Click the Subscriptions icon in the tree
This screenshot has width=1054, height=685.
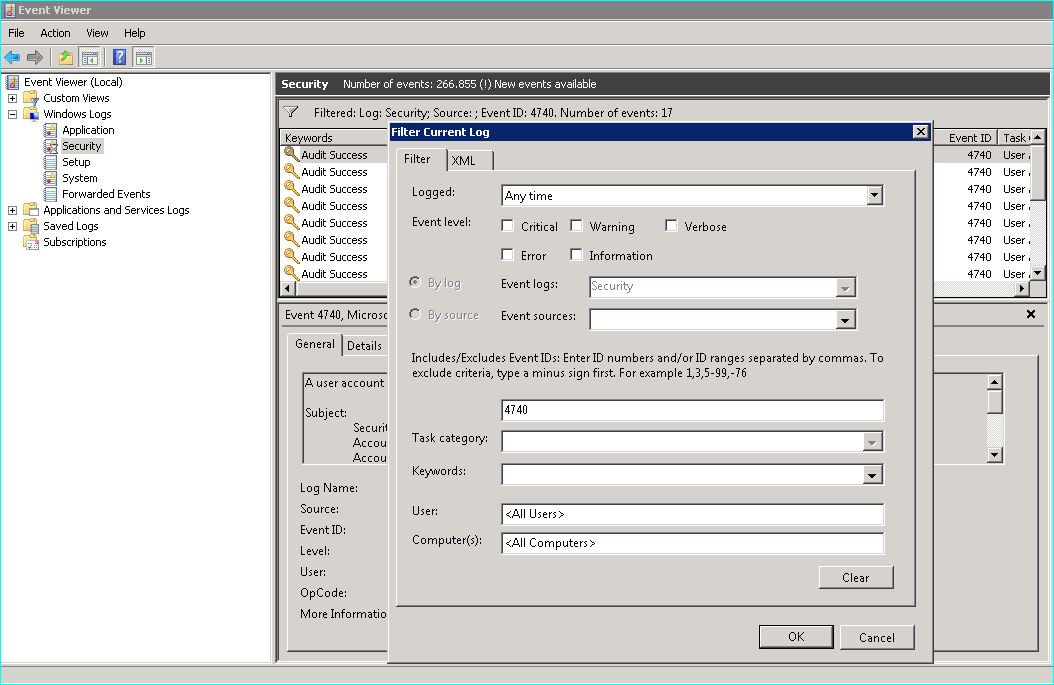(x=31, y=242)
